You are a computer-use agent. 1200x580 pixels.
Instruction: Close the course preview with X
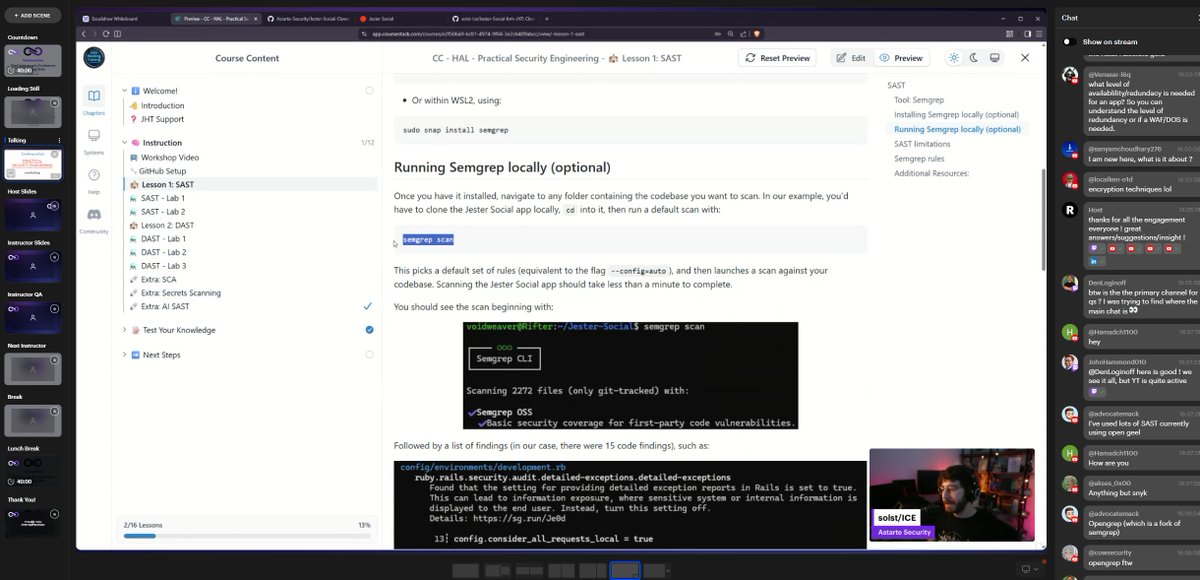point(1025,58)
